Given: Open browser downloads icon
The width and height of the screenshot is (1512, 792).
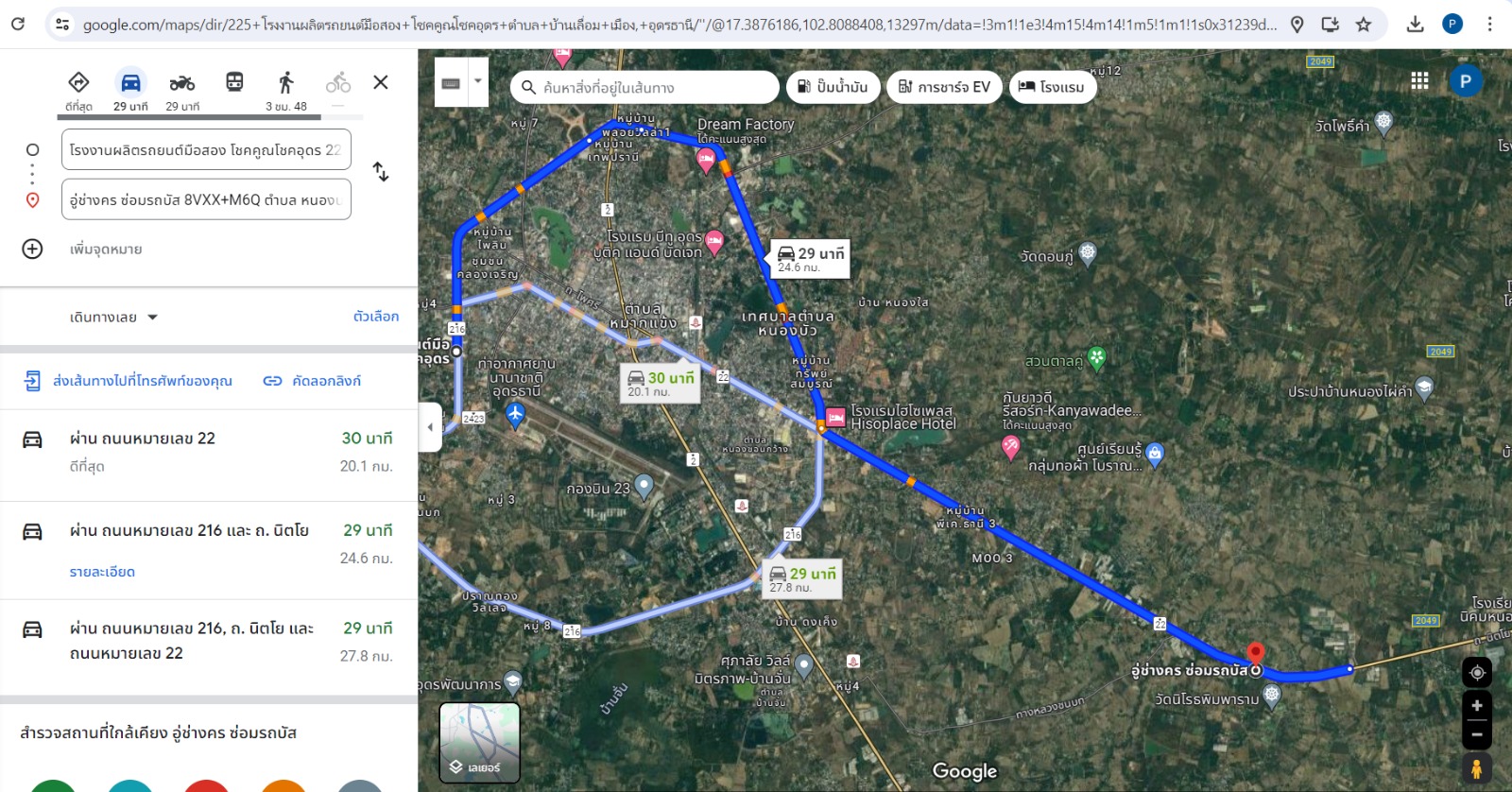Looking at the screenshot, I should (x=1415, y=25).
